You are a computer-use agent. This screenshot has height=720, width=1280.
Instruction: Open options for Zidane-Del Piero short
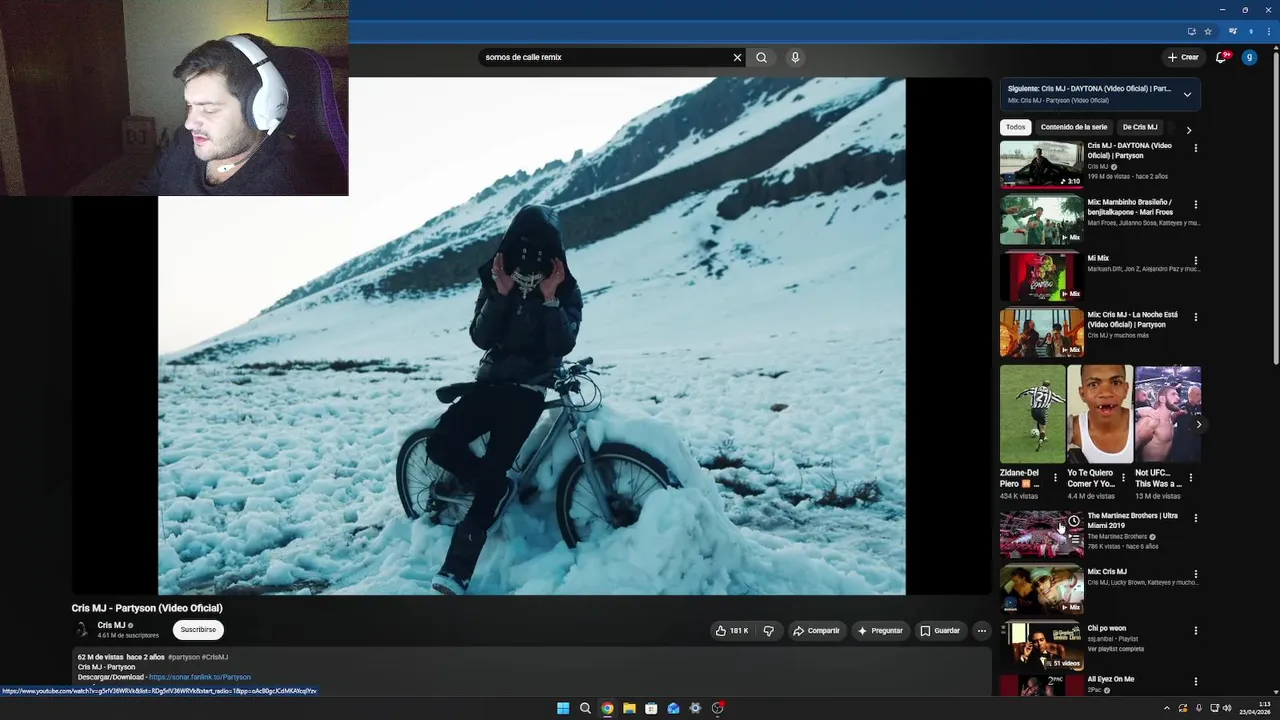pyautogui.click(x=1055, y=478)
